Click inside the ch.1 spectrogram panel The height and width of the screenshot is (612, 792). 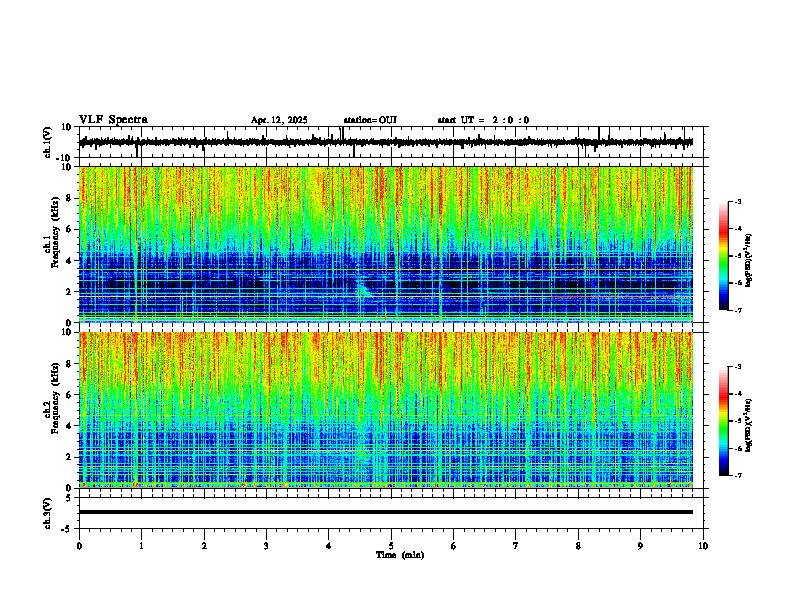pyautogui.click(x=386, y=244)
